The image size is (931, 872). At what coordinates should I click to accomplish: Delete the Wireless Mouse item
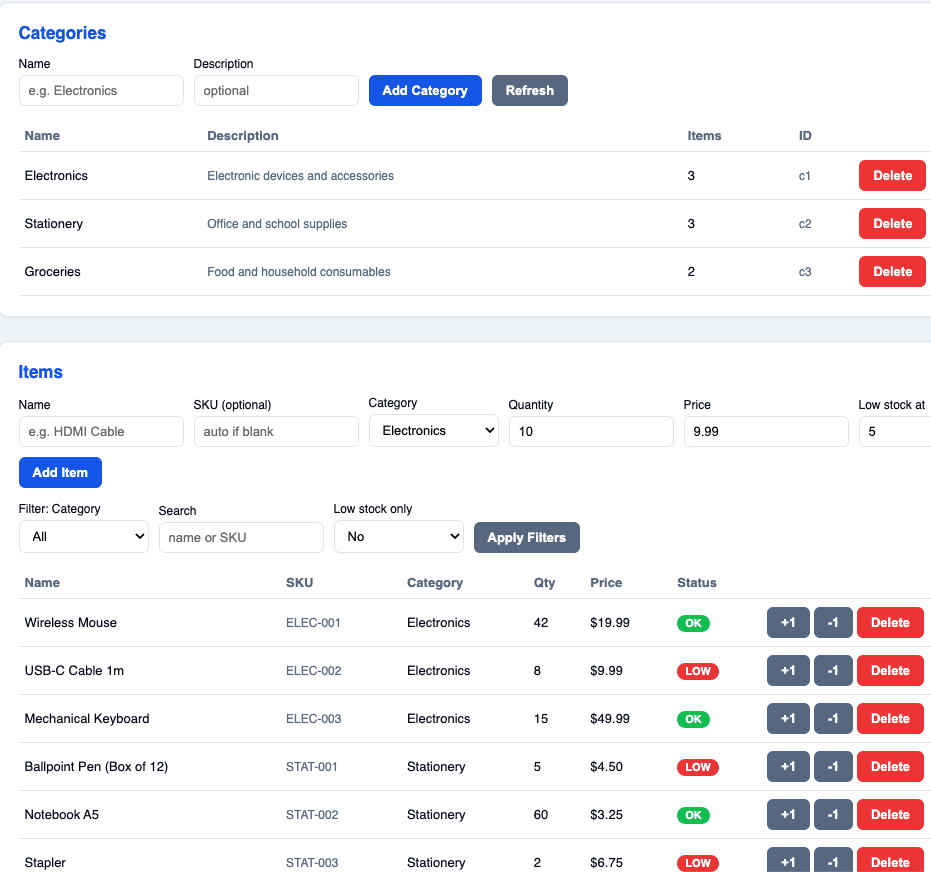click(891, 623)
